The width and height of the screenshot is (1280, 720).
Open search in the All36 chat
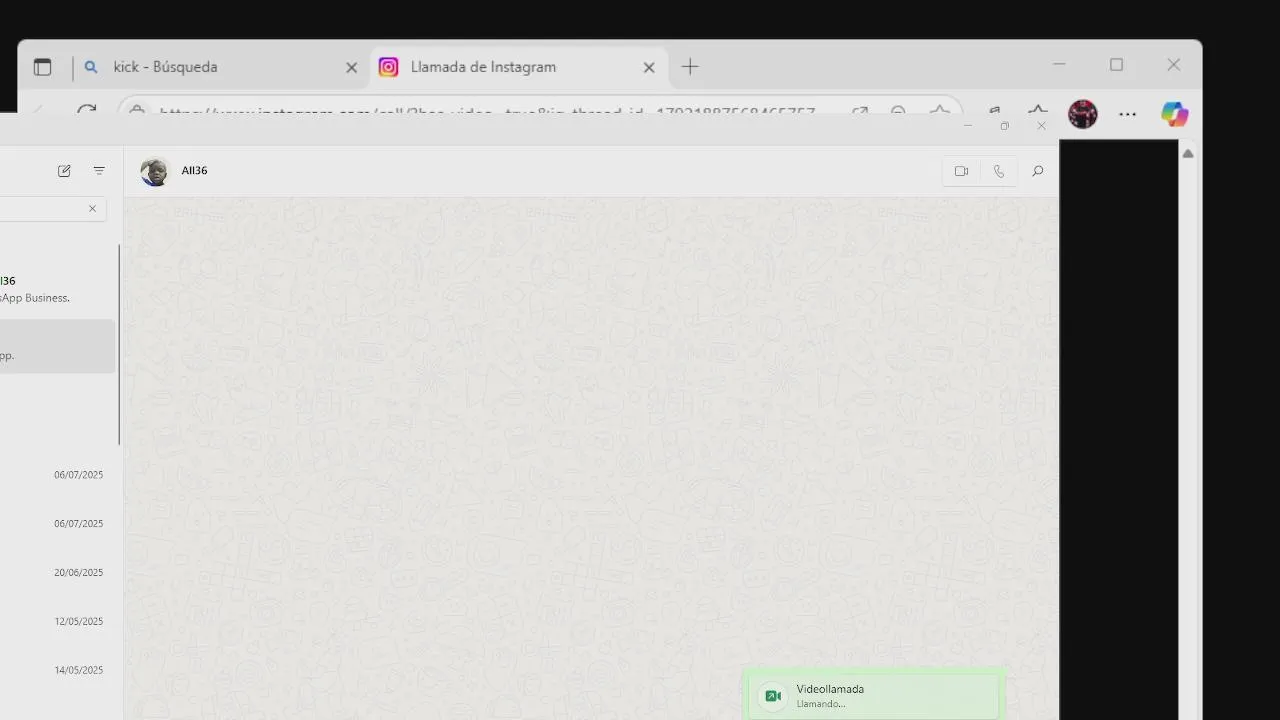(1037, 171)
